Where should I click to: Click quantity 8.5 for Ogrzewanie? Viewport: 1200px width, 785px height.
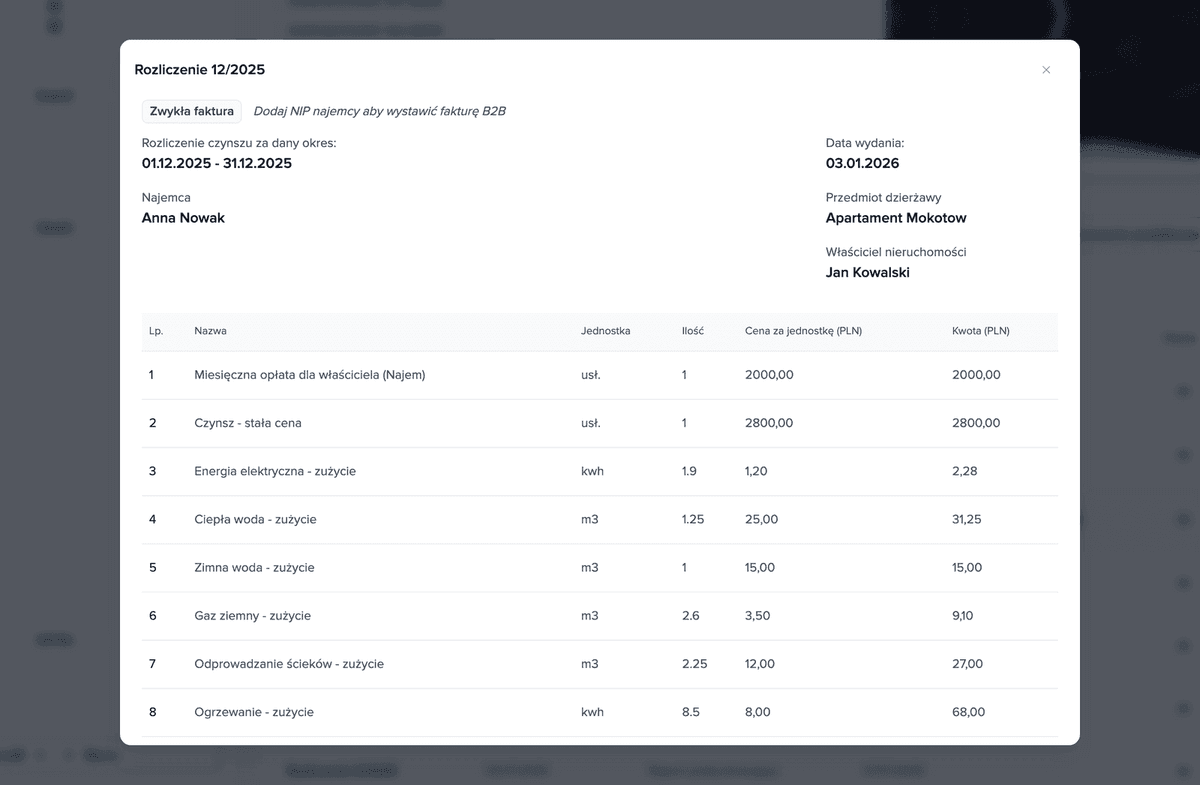point(691,712)
